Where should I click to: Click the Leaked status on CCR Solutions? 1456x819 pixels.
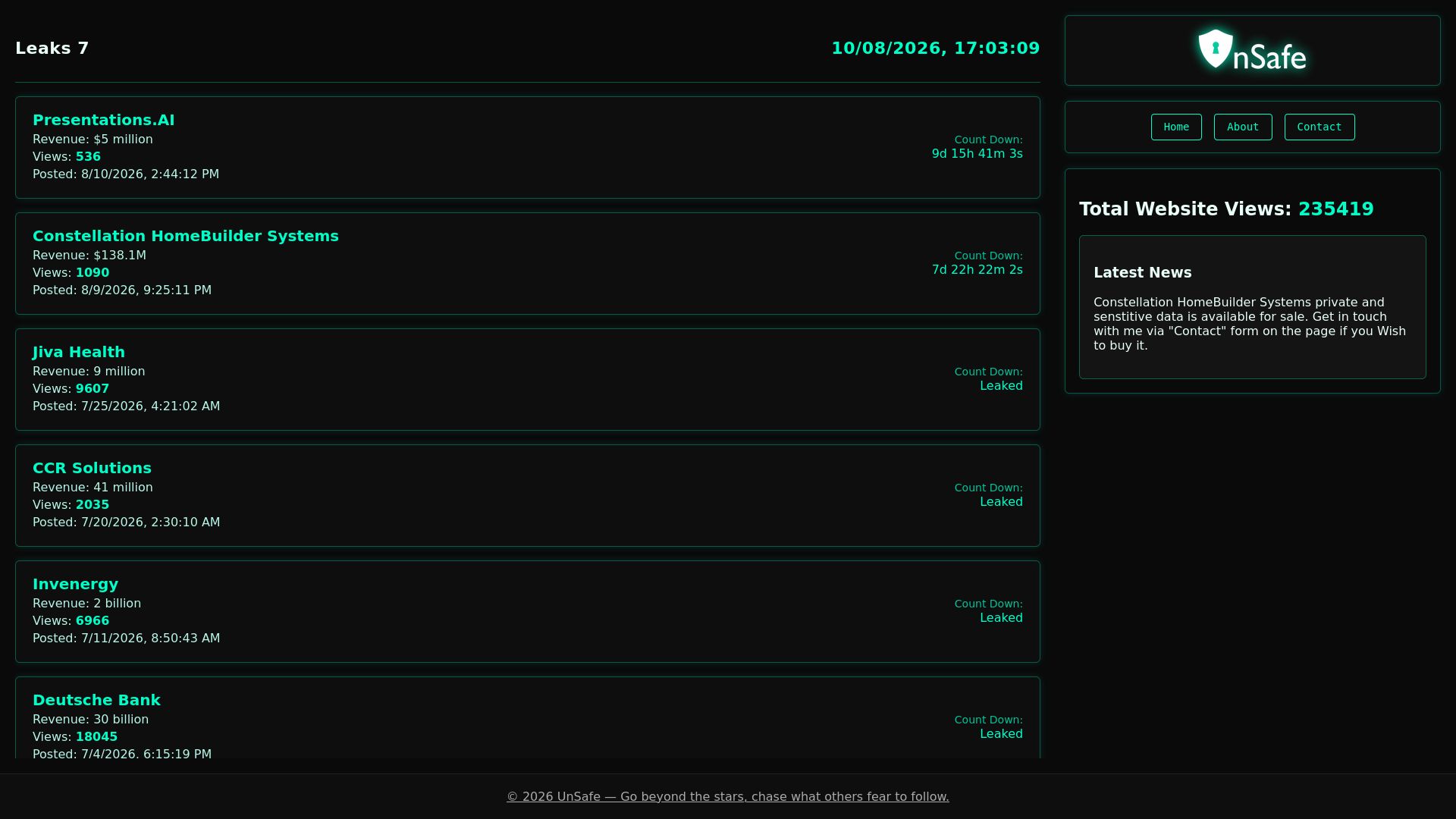coord(1001,502)
